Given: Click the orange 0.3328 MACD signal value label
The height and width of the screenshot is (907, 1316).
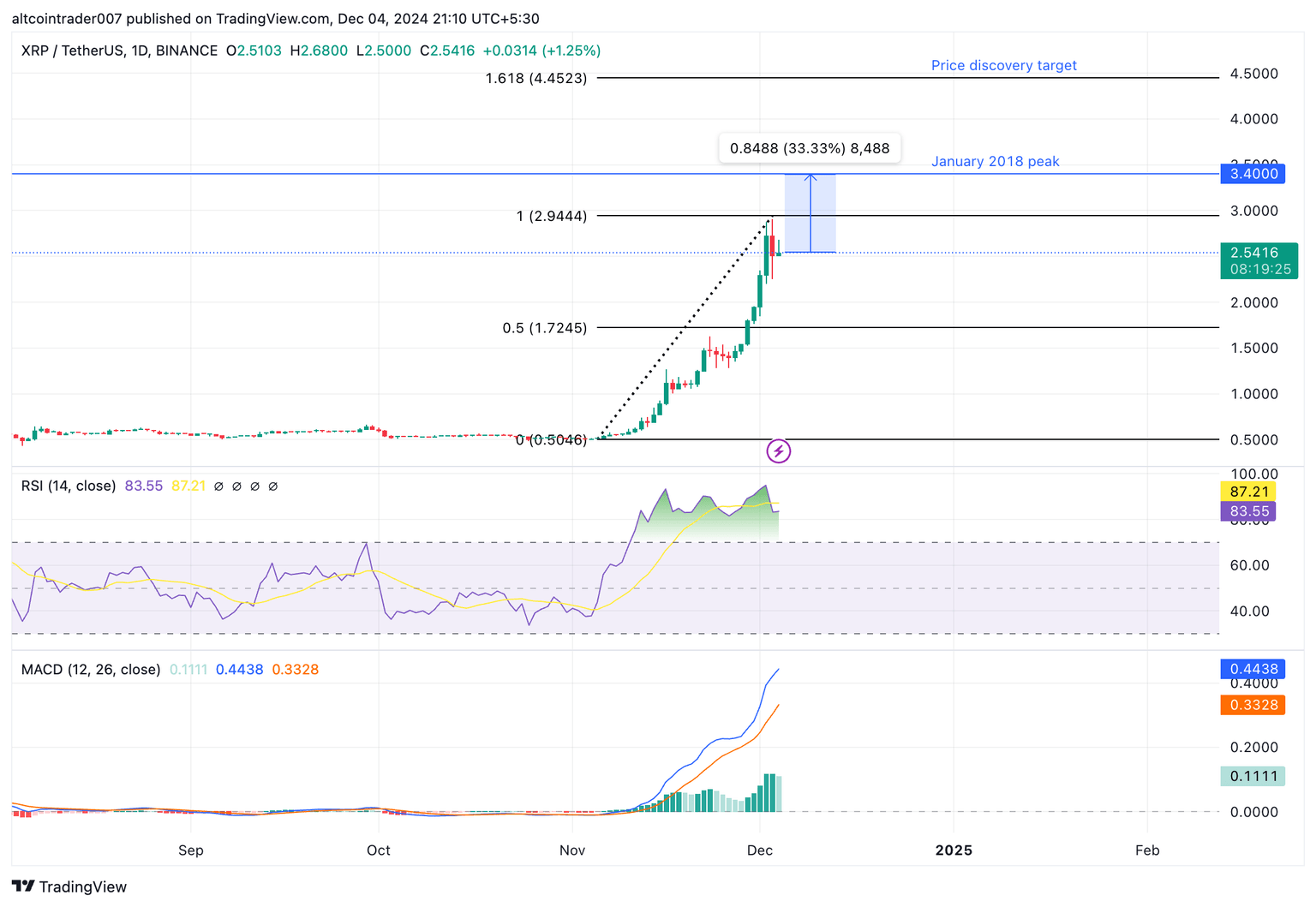Looking at the screenshot, I should coord(1252,705).
